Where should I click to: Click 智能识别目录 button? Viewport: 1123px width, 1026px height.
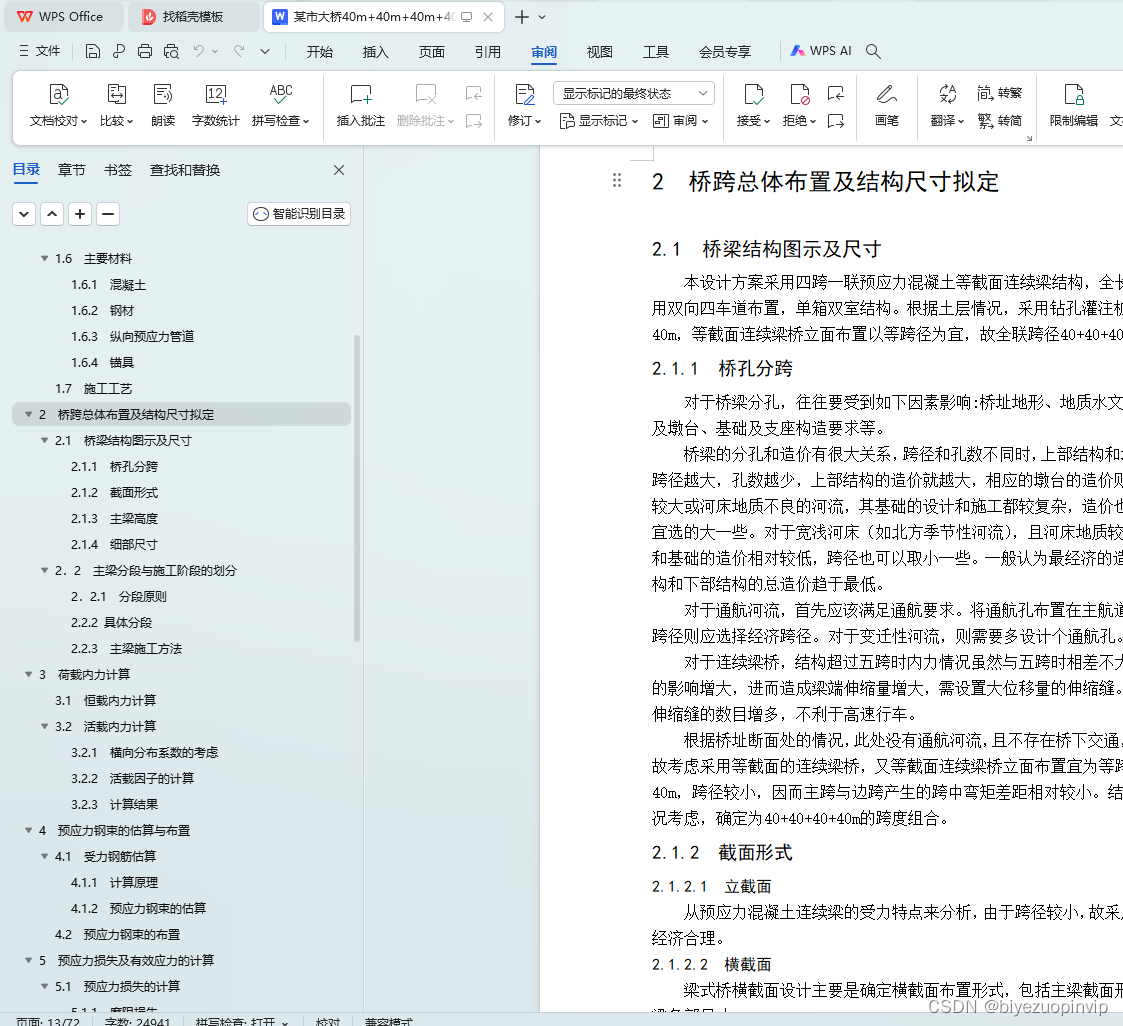299,213
